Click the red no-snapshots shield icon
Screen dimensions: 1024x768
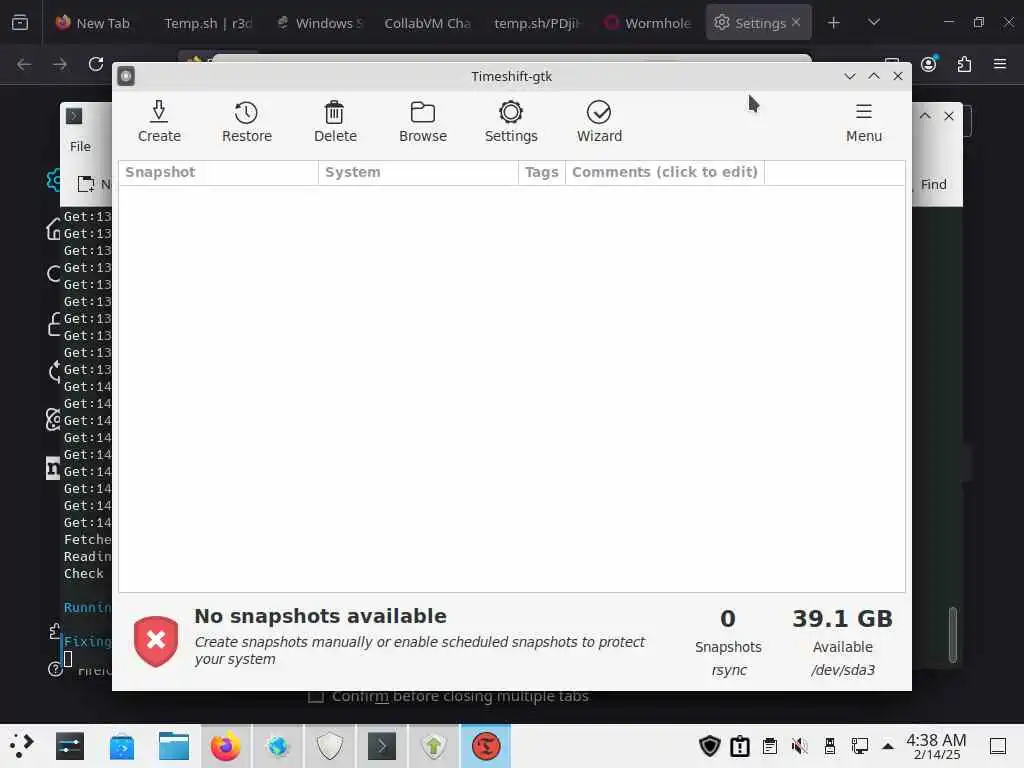(156, 641)
